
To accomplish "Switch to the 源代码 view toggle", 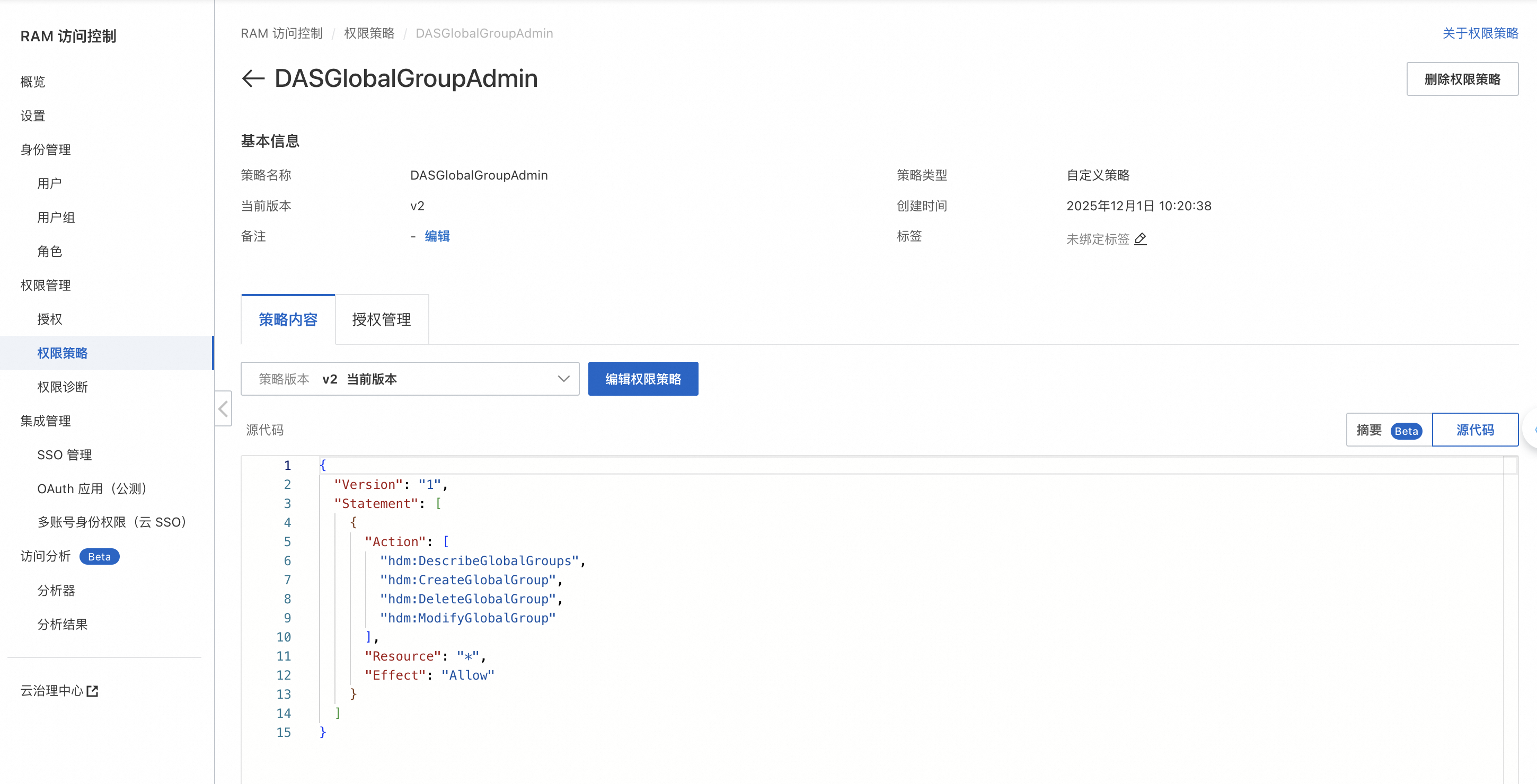I will 1474,430.
